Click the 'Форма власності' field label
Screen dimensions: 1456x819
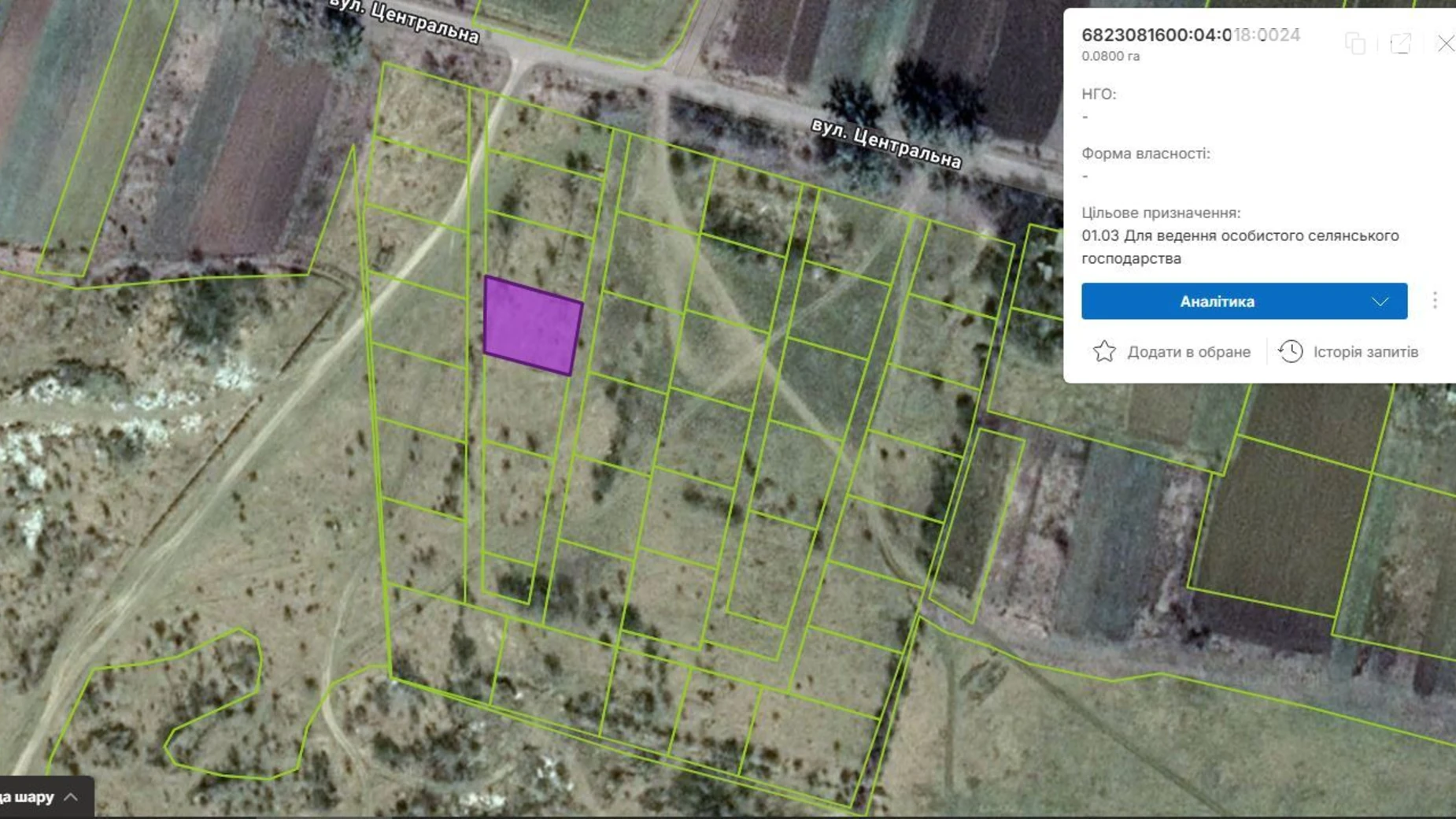click(1145, 154)
